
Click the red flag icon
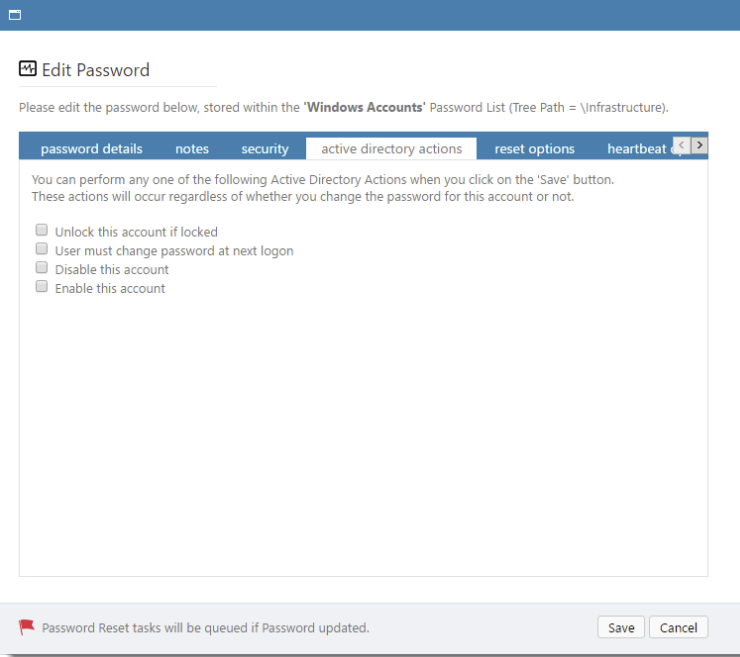27,627
